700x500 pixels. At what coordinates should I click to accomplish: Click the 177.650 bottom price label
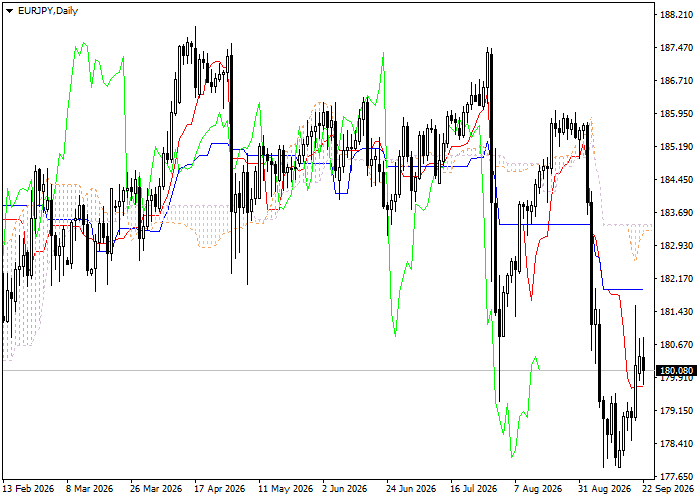676,477
